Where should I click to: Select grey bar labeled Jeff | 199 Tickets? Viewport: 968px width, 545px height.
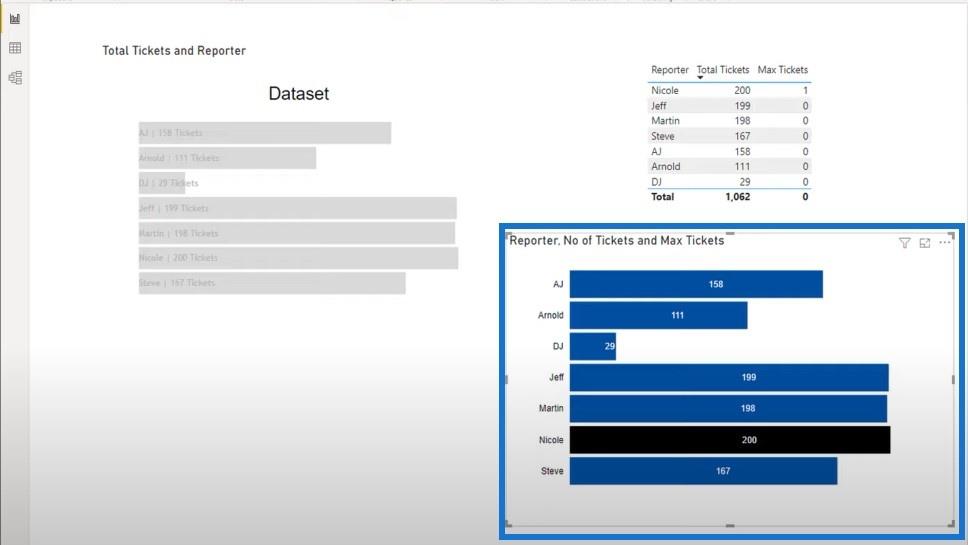click(298, 208)
